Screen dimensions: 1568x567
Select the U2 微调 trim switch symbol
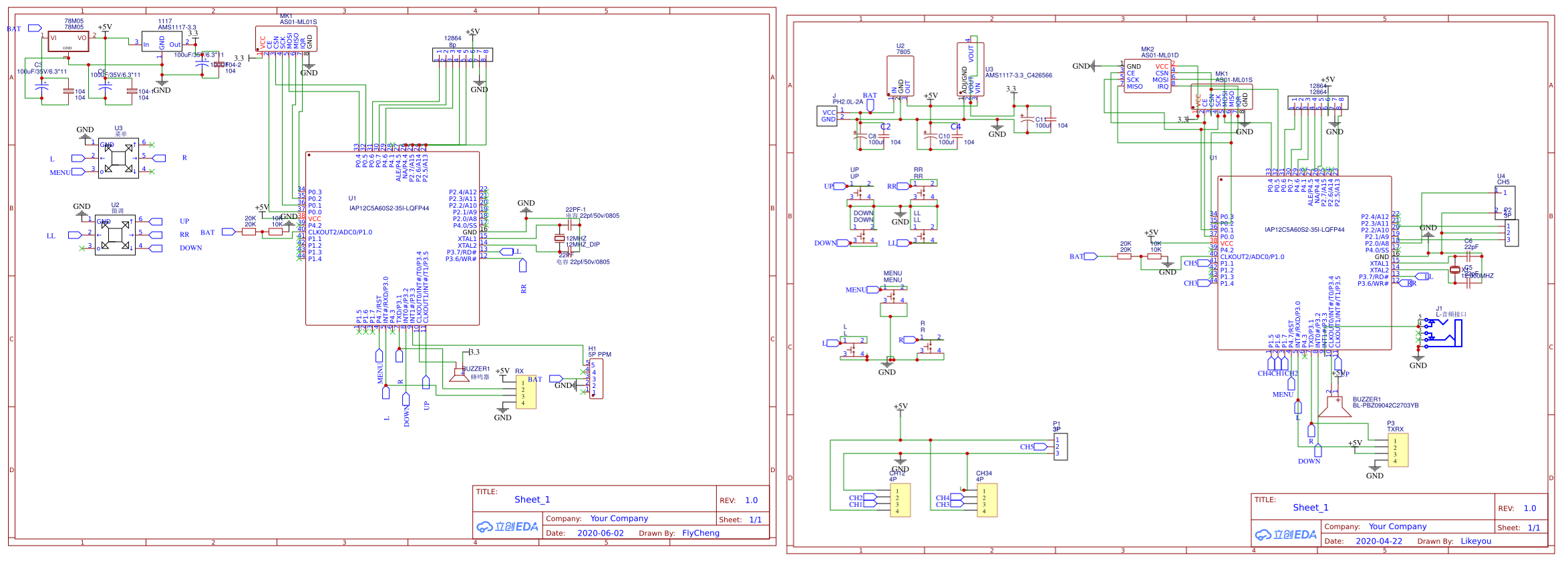click(x=115, y=235)
